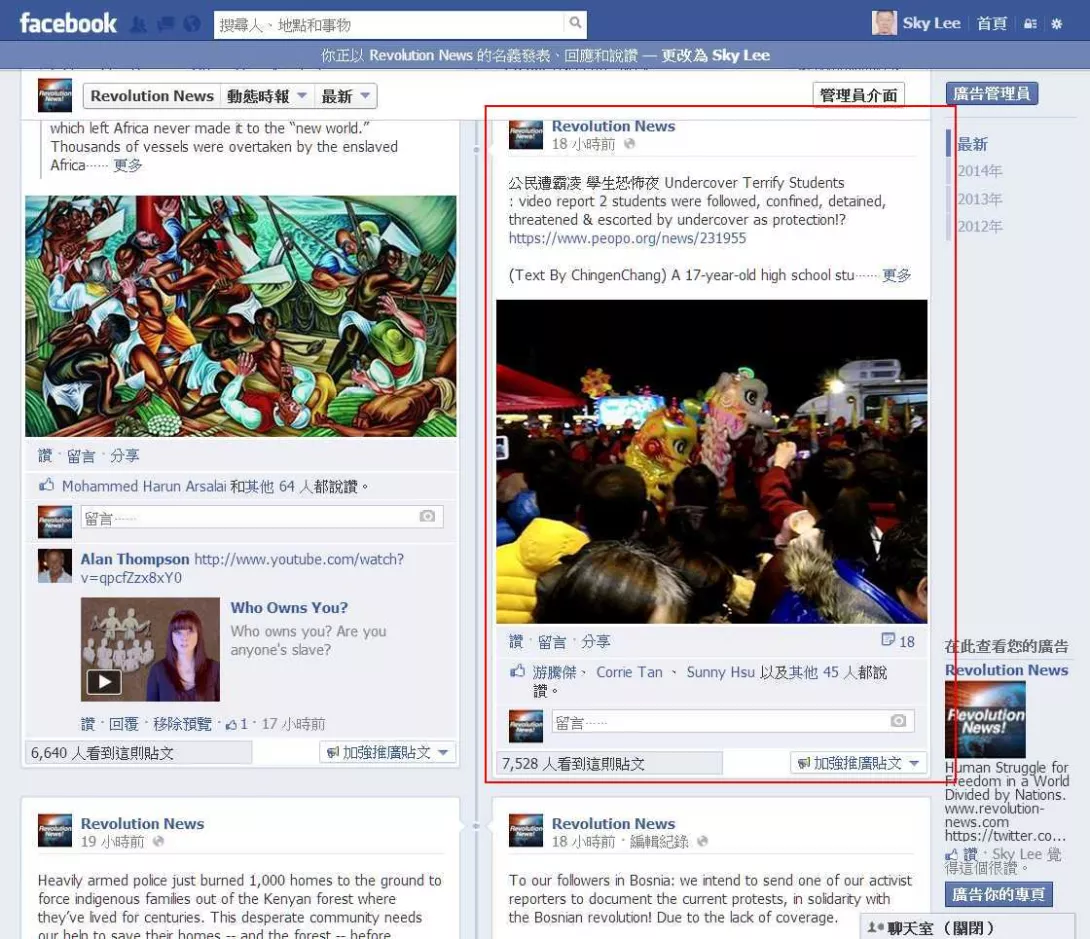Click the 廣告你的專頁 button
1090x939 pixels.
(x=998, y=894)
